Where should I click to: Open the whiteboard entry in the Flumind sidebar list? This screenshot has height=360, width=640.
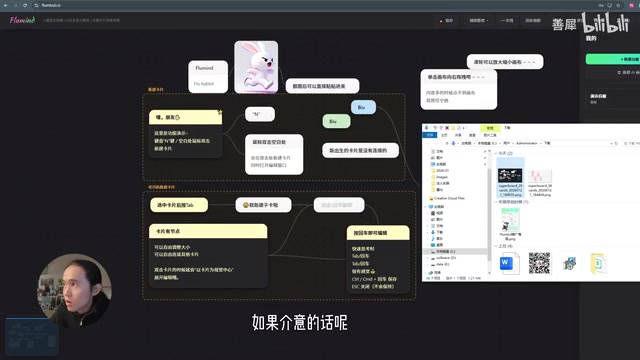pyautogui.click(x=612, y=98)
